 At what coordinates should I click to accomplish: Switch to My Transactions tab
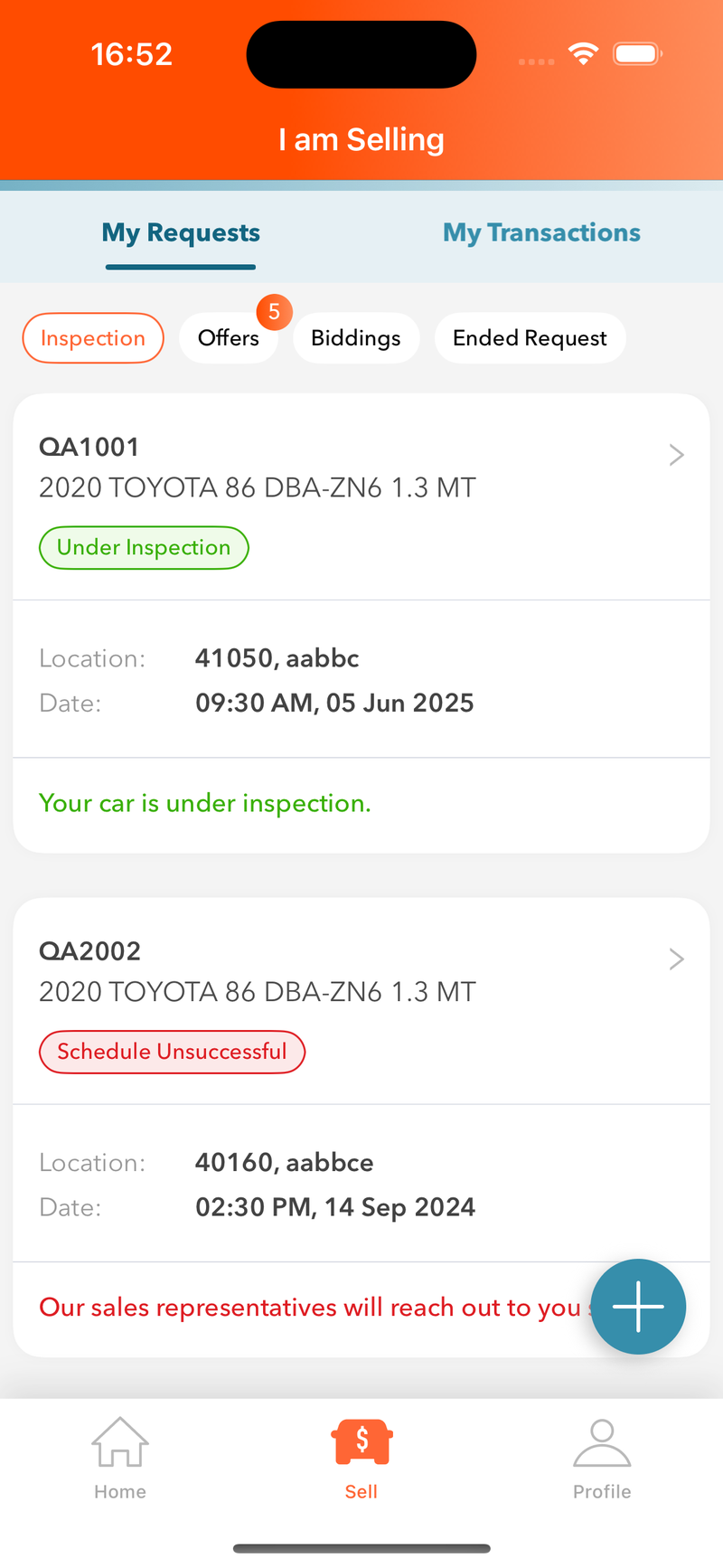541,233
